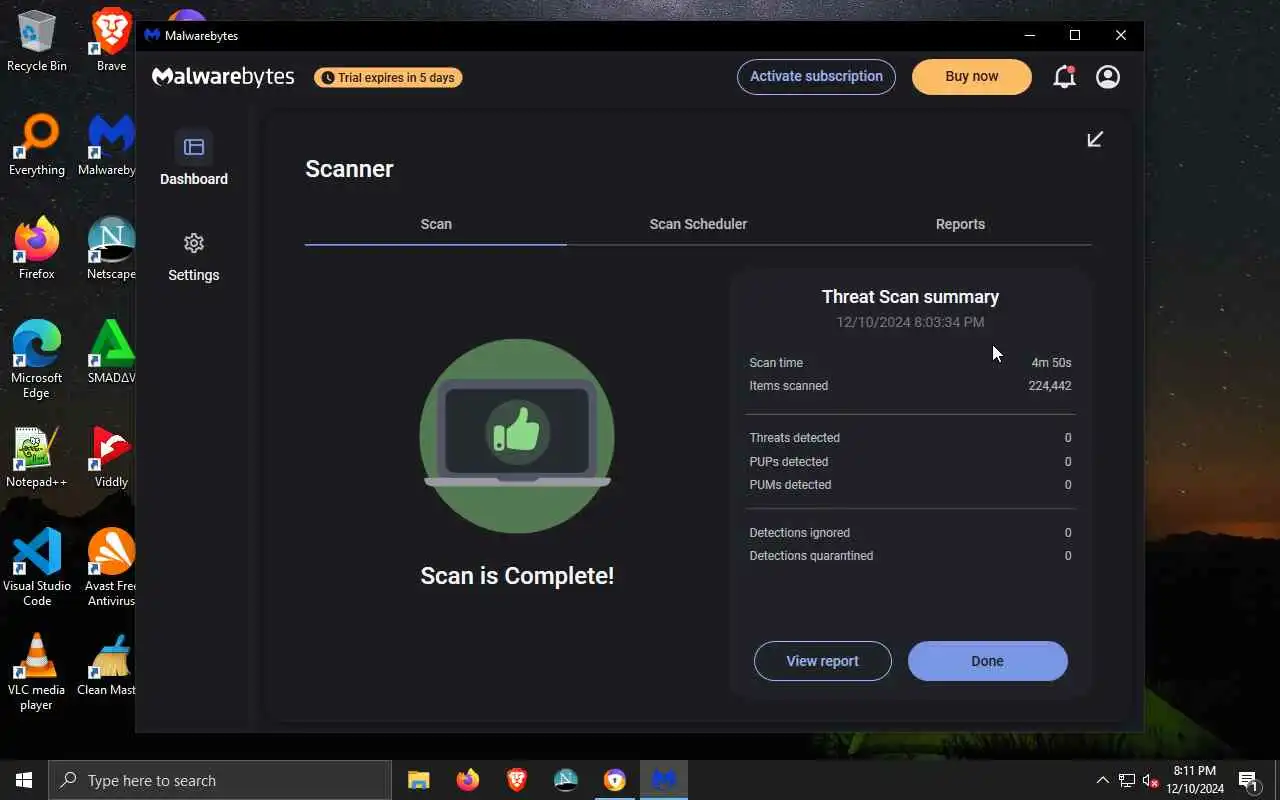Show hidden system tray icons
This screenshot has width=1280, height=800.
(1103, 780)
